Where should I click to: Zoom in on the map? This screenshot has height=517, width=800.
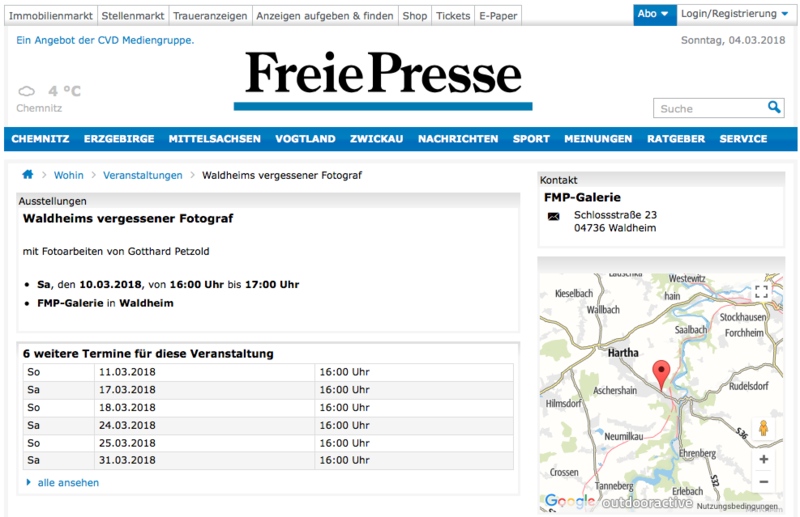pos(763,460)
